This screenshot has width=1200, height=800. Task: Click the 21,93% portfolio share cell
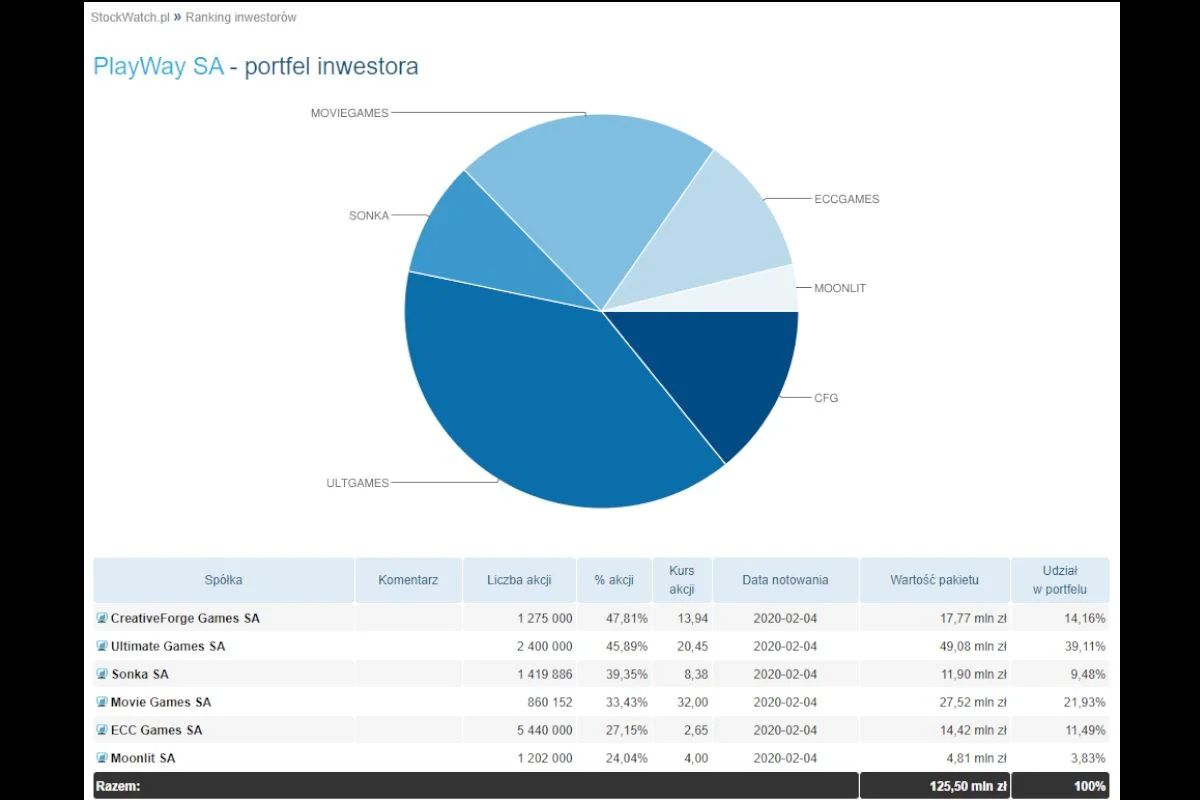[1060, 702]
